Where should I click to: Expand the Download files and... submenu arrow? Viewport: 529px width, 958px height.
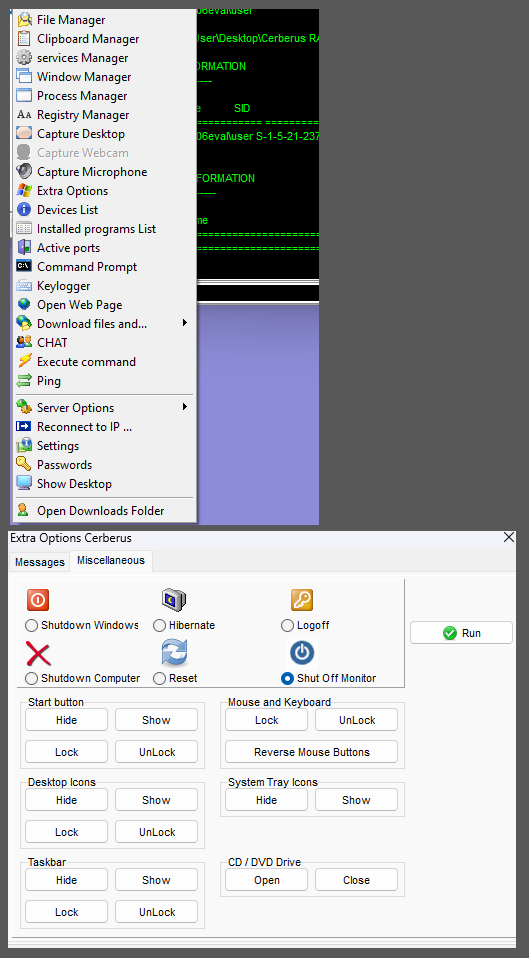pos(185,323)
